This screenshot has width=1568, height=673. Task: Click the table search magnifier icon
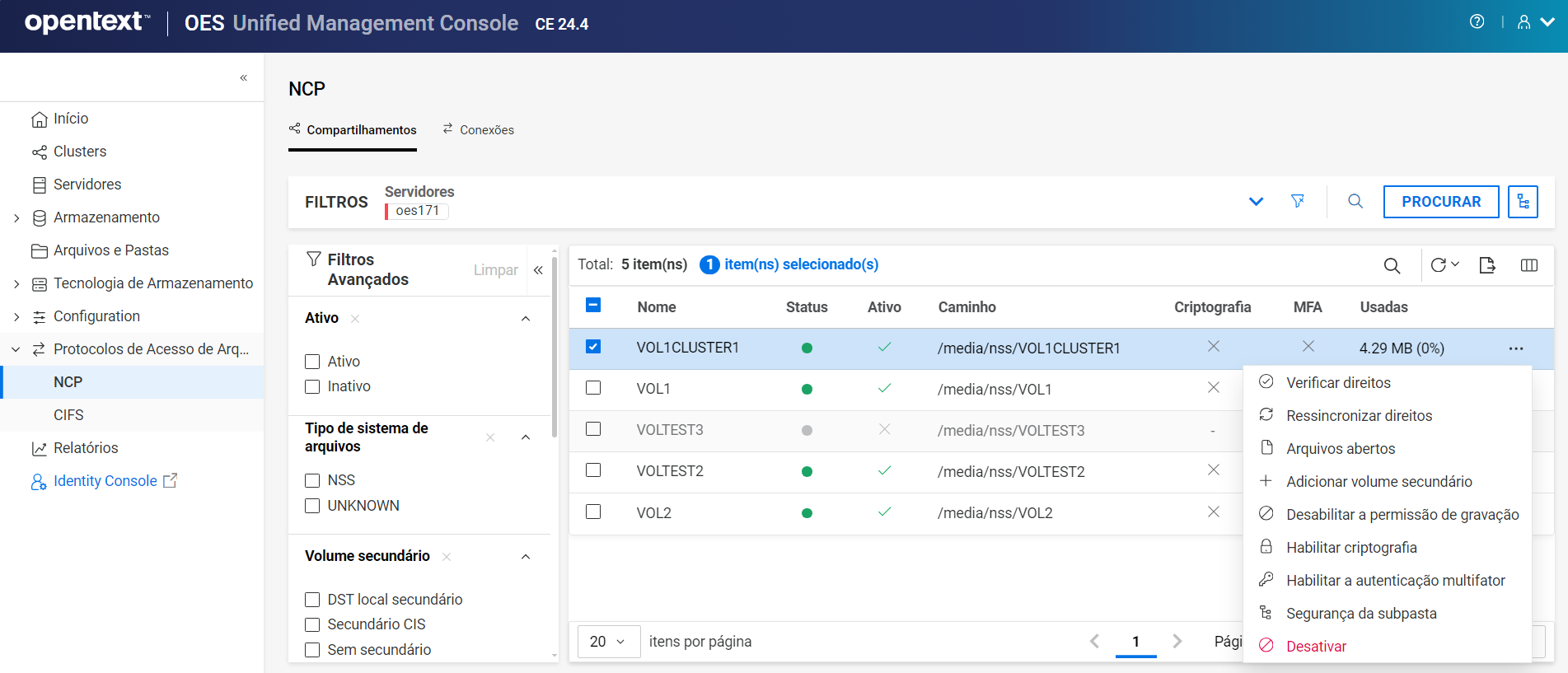click(1392, 265)
